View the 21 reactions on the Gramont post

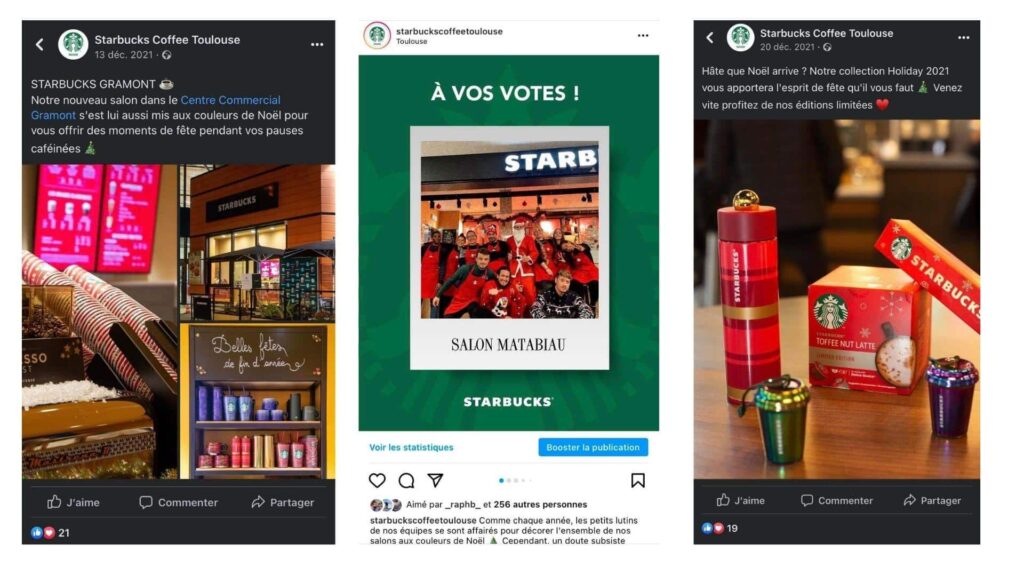click(50, 533)
